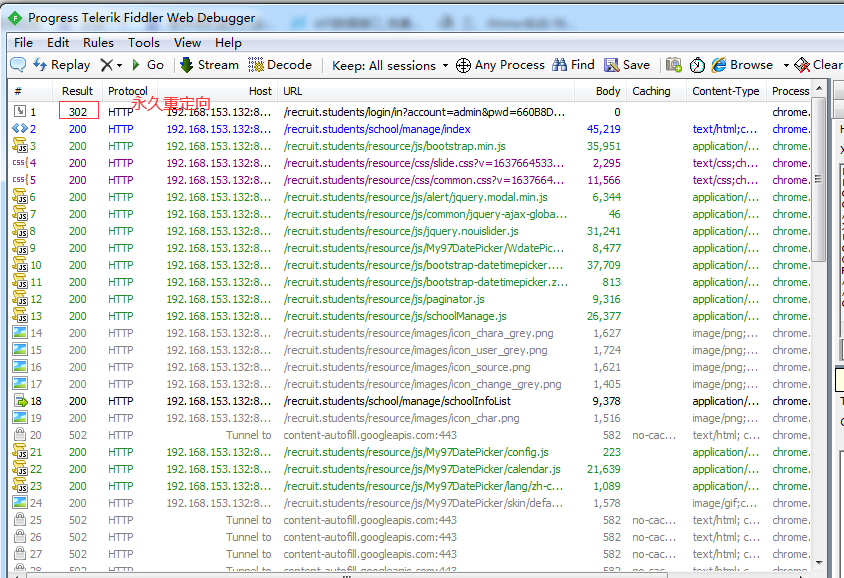The width and height of the screenshot is (844, 578).
Task: Click JS icon of session 3
Action: (x=20, y=145)
